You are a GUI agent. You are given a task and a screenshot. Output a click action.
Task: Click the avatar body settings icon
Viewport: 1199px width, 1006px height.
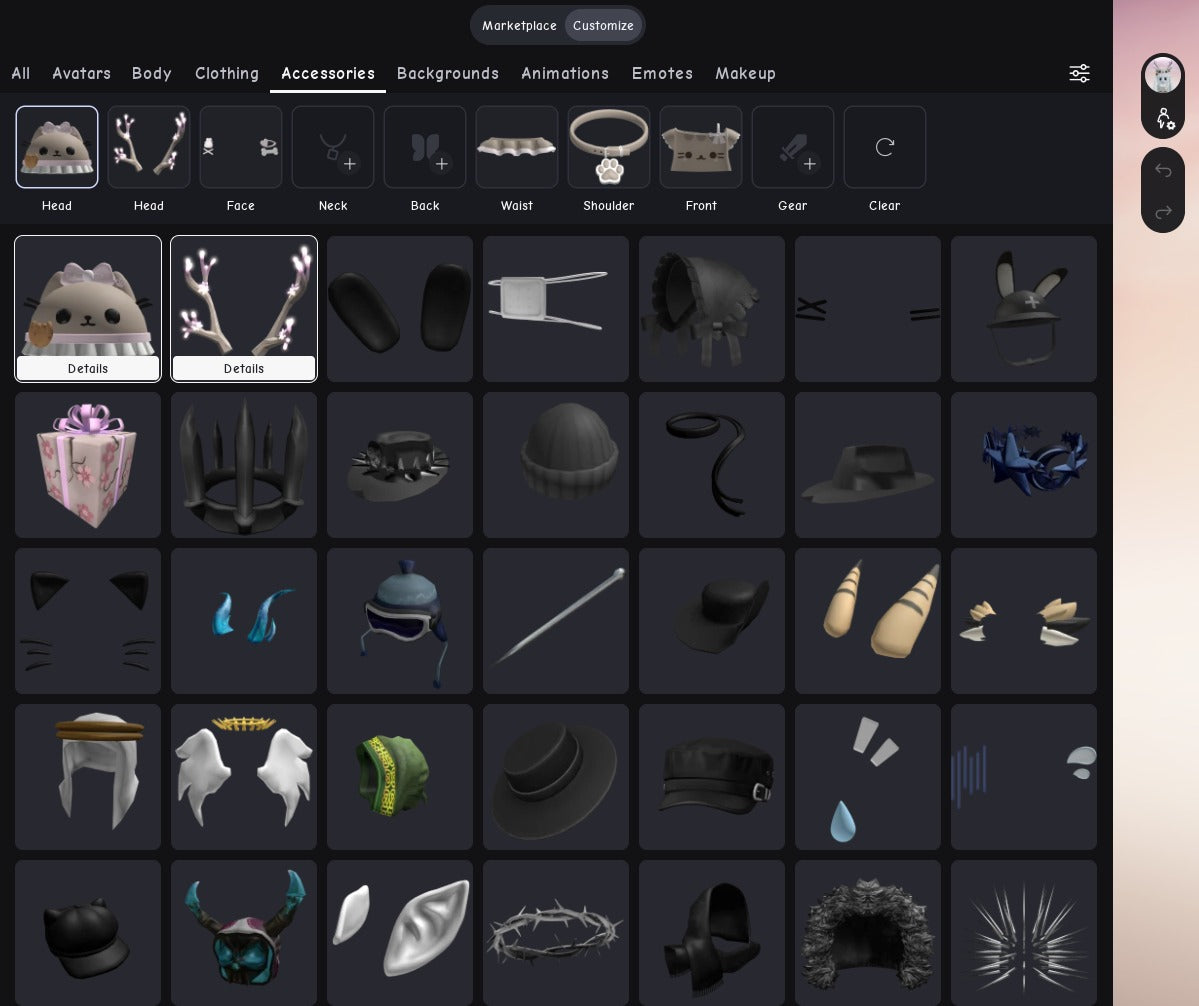click(x=1164, y=118)
